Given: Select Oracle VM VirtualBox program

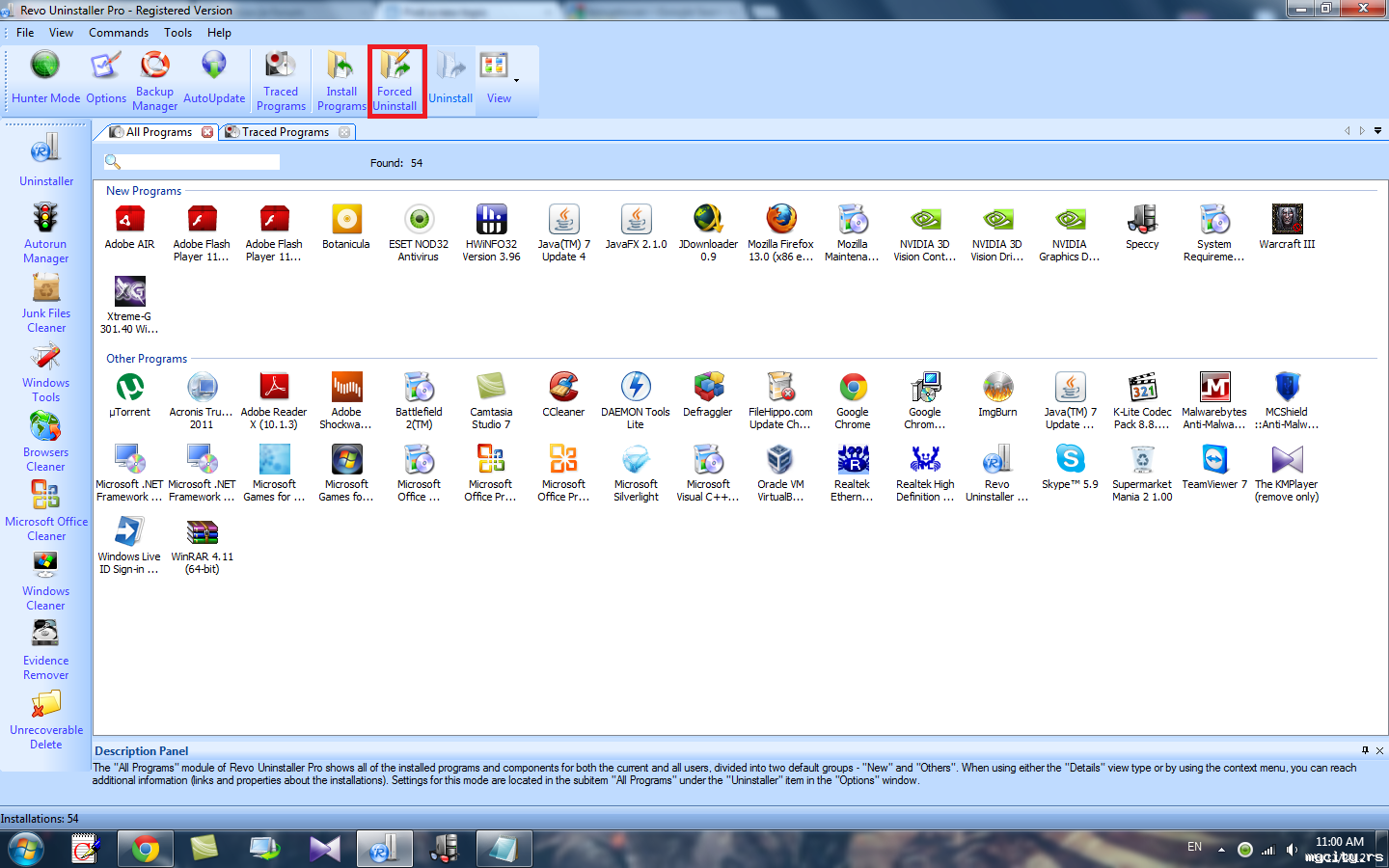Looking at the screenshot, I should 780,474.
